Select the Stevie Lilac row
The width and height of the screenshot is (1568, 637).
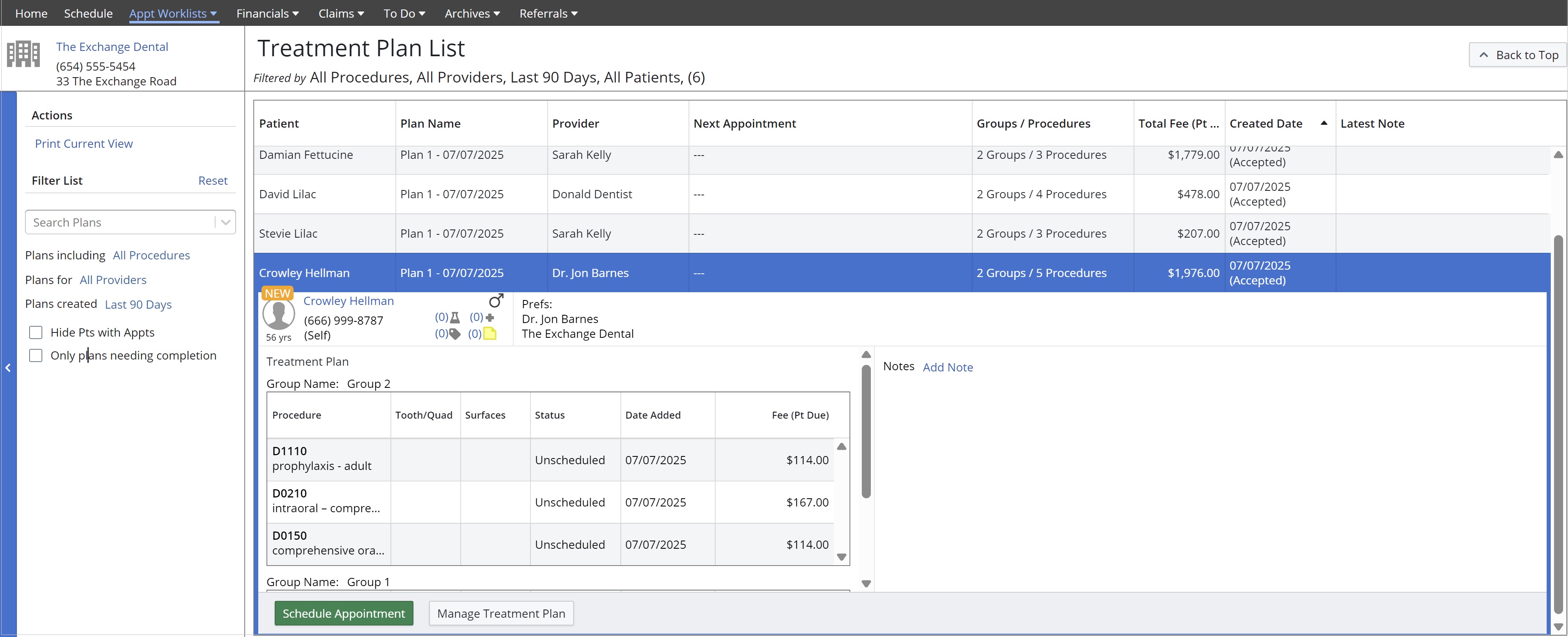pyautogui.click(x=901, y=234)
